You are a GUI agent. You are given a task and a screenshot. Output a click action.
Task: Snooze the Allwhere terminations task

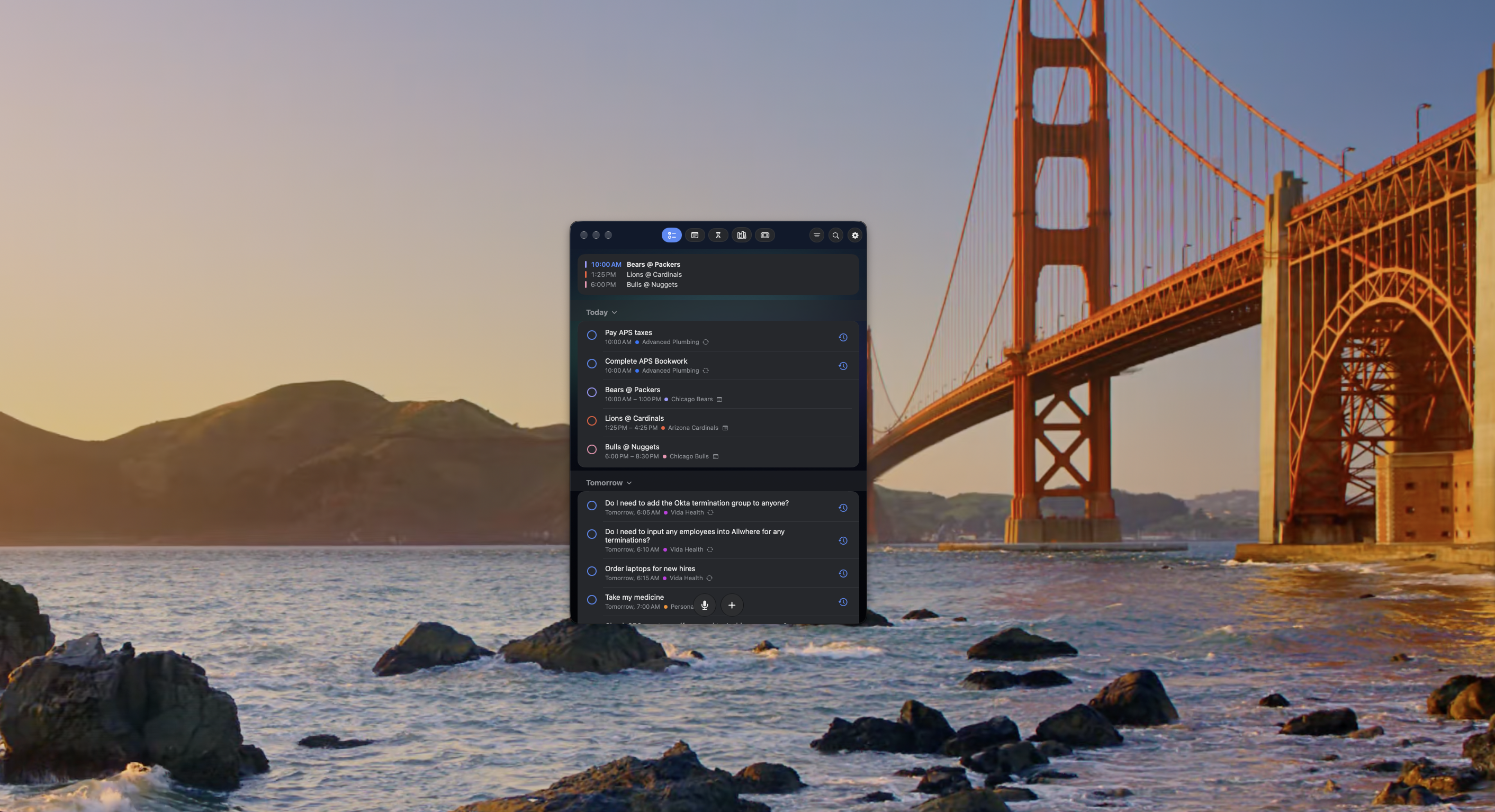843,540
